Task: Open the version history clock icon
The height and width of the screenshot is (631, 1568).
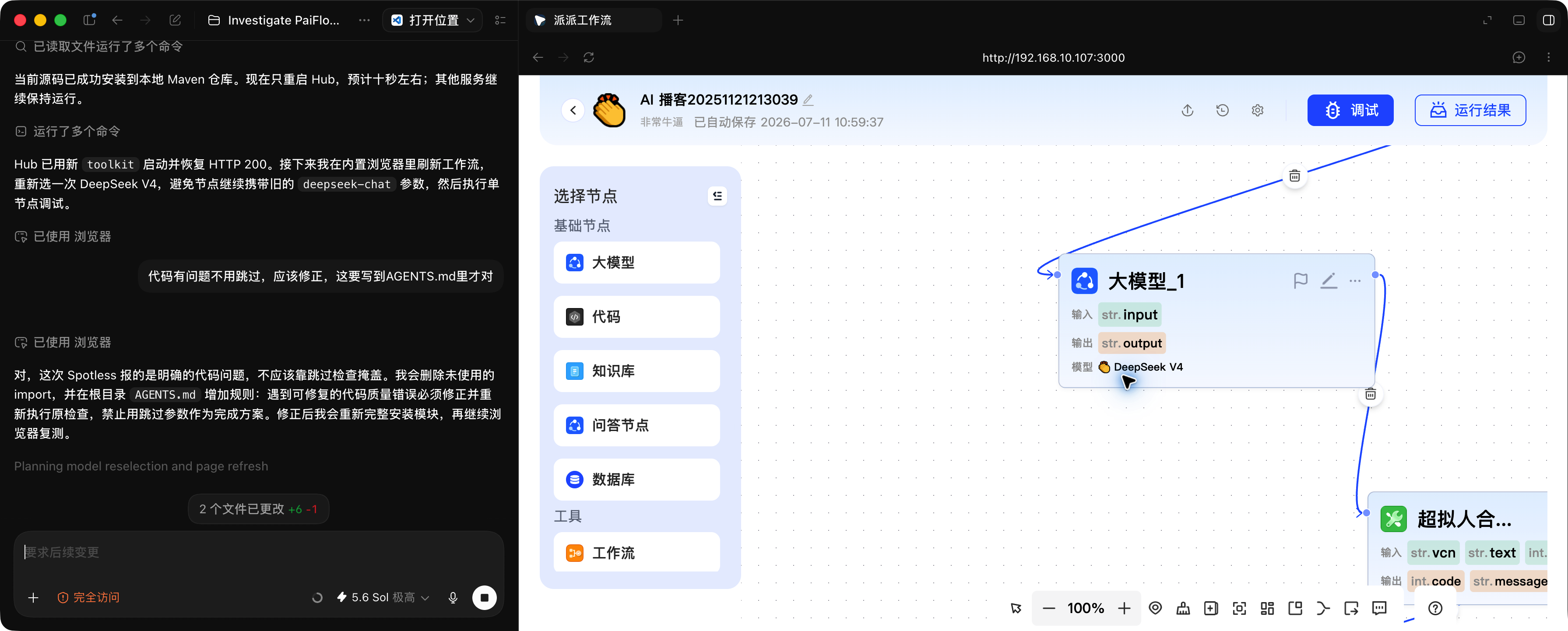Action: (x=1222, y=110)
